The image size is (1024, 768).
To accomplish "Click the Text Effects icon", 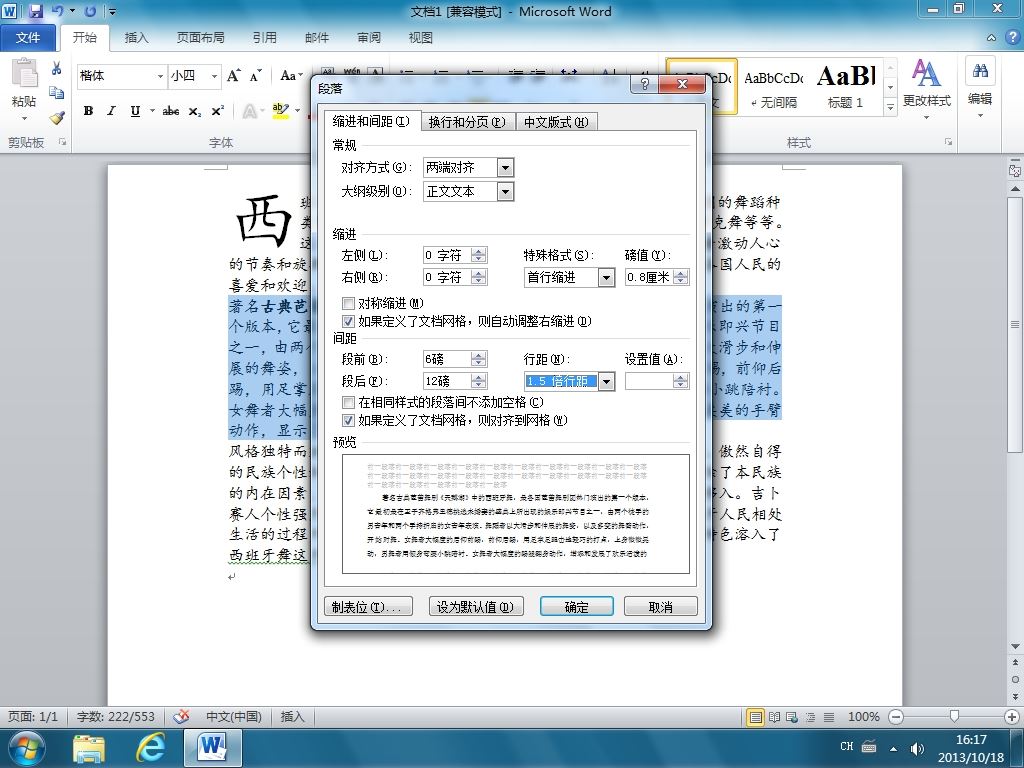I will pos(249,111).
